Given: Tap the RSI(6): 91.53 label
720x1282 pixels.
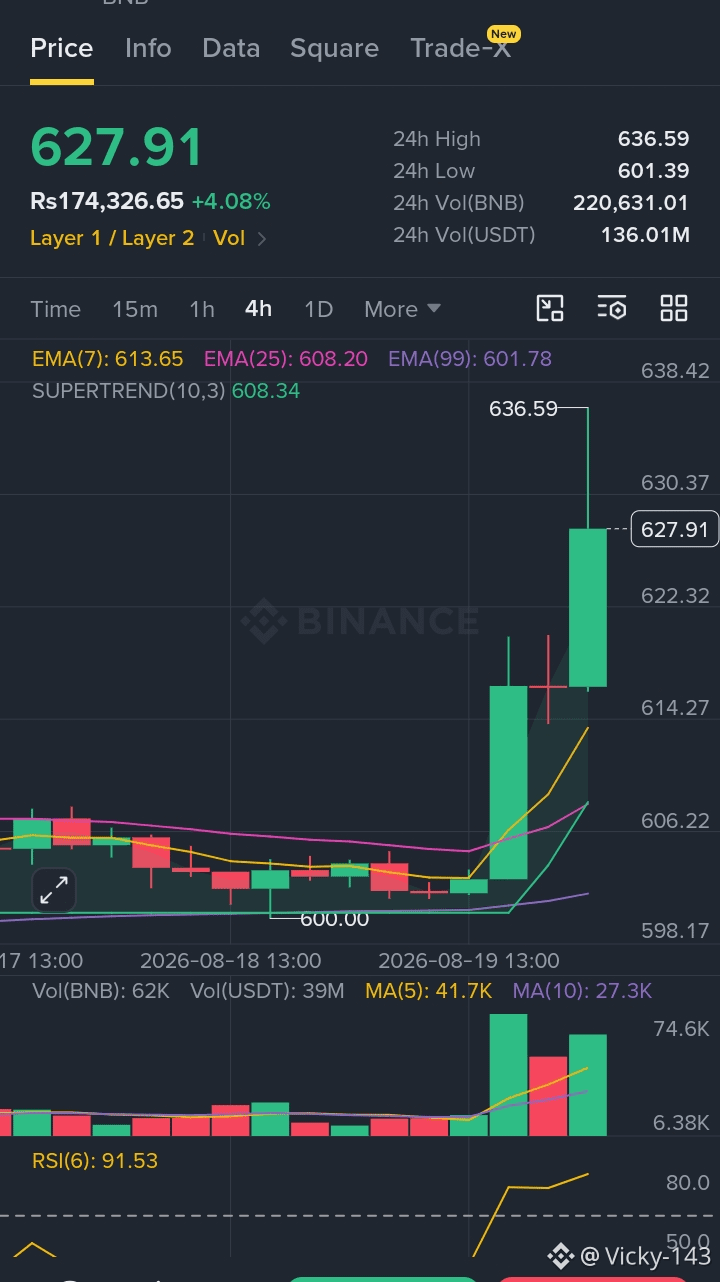Looking at the screenshot, I should pyautogui.click(x=95, y=1161).
